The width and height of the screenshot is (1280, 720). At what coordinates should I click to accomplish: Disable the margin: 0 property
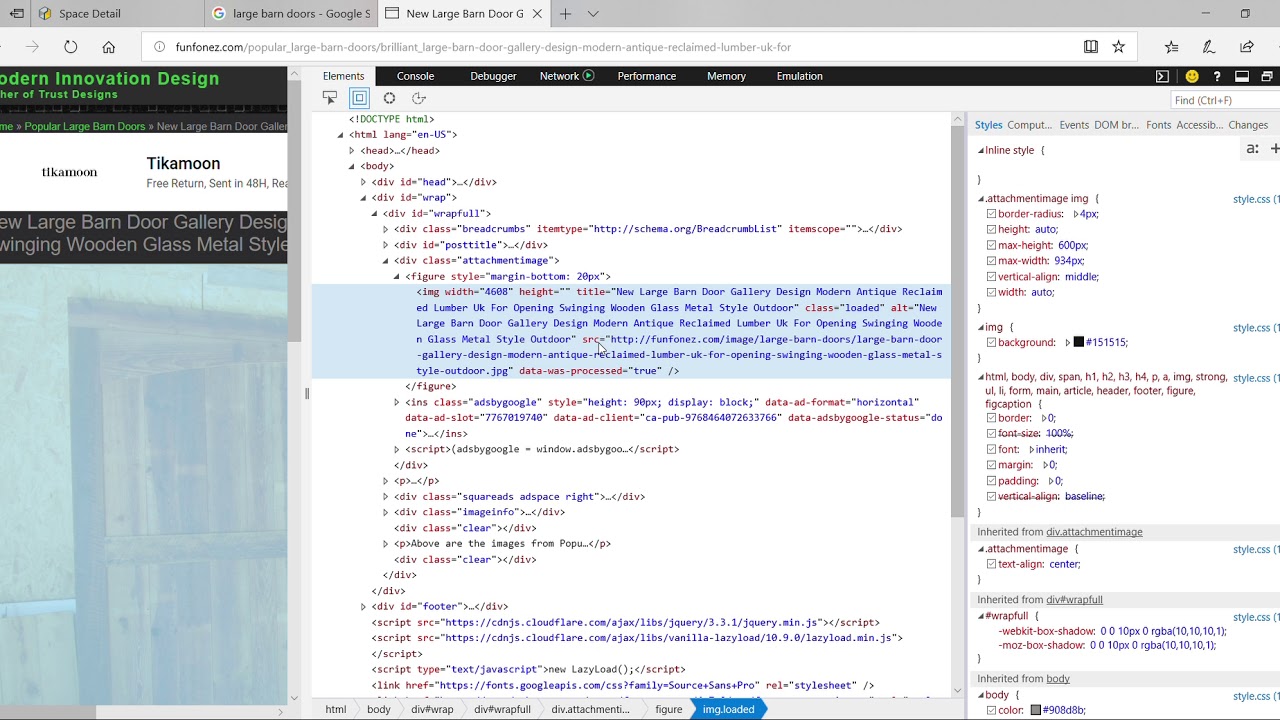point(991,465)
